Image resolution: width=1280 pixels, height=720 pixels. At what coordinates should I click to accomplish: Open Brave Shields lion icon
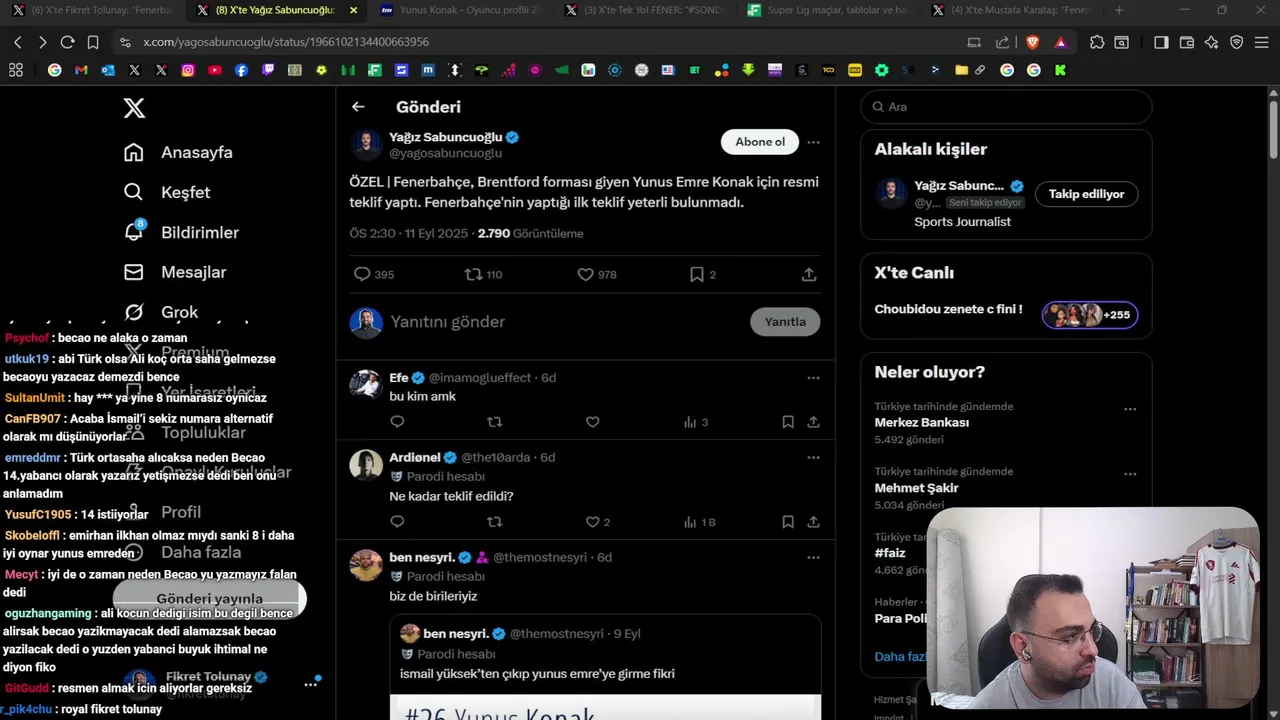pyautogui.click(x=1033, y=42)
